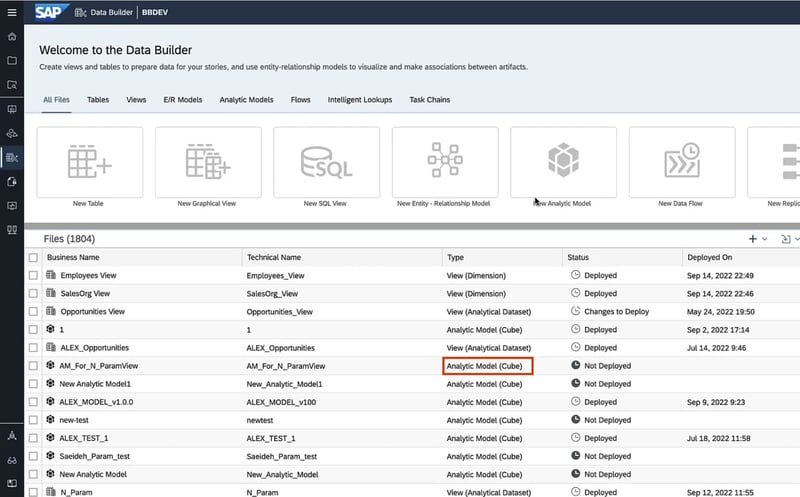
Task: Click the New SQL View tile
Action: point(327,162)
